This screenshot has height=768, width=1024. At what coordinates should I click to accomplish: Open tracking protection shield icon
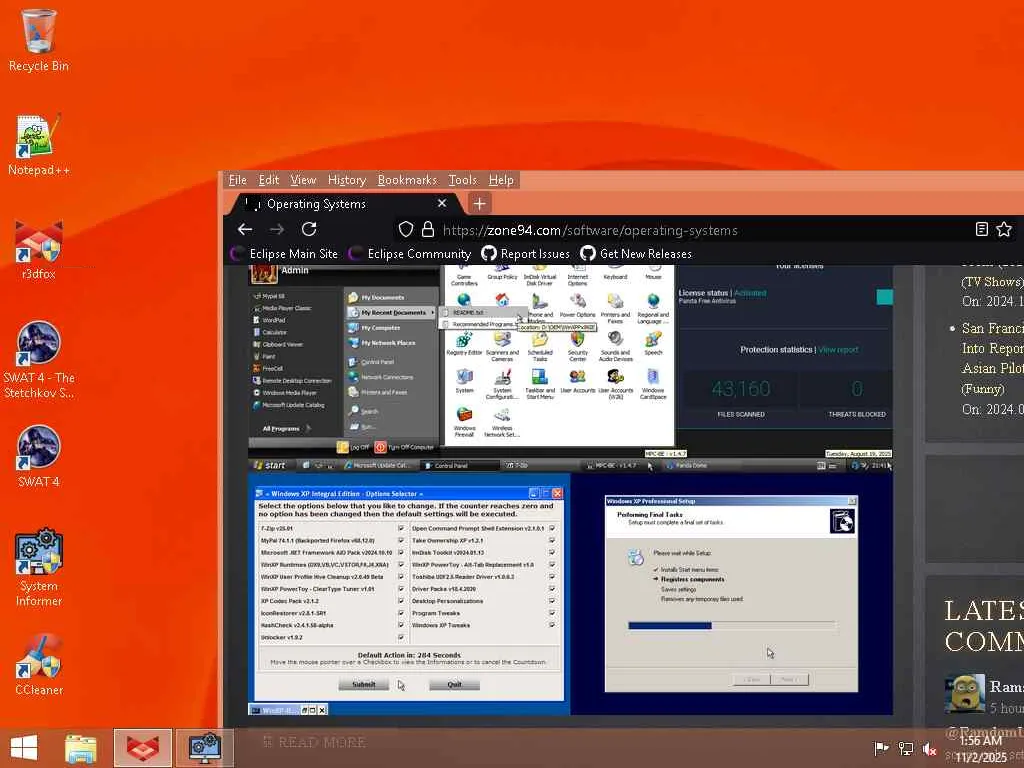click(406, 229)
